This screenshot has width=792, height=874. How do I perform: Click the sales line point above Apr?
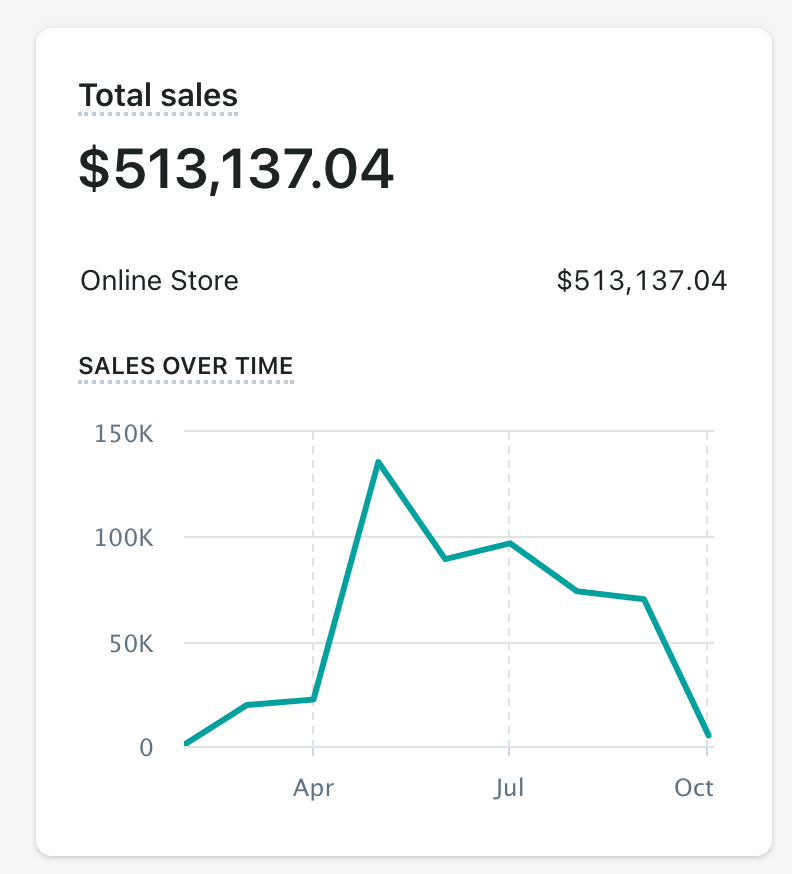[314, 699]
